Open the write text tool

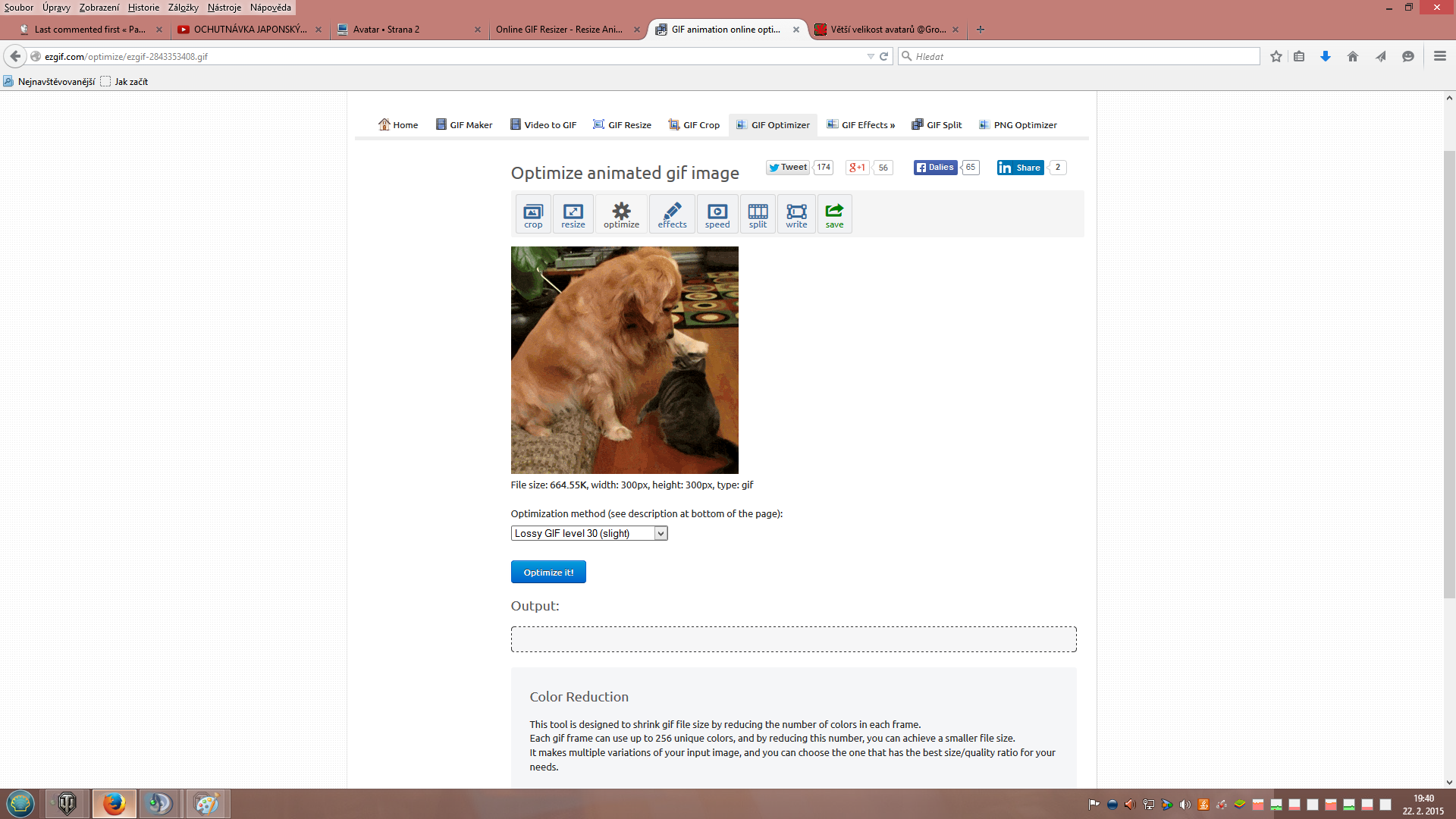tap(796, 214)
